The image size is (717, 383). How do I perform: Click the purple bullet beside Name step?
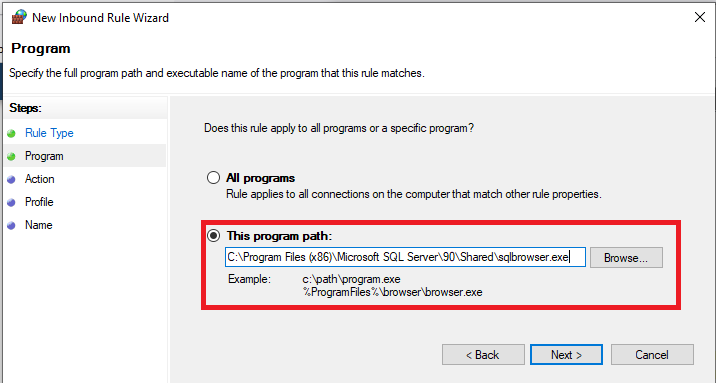[11, 225]
